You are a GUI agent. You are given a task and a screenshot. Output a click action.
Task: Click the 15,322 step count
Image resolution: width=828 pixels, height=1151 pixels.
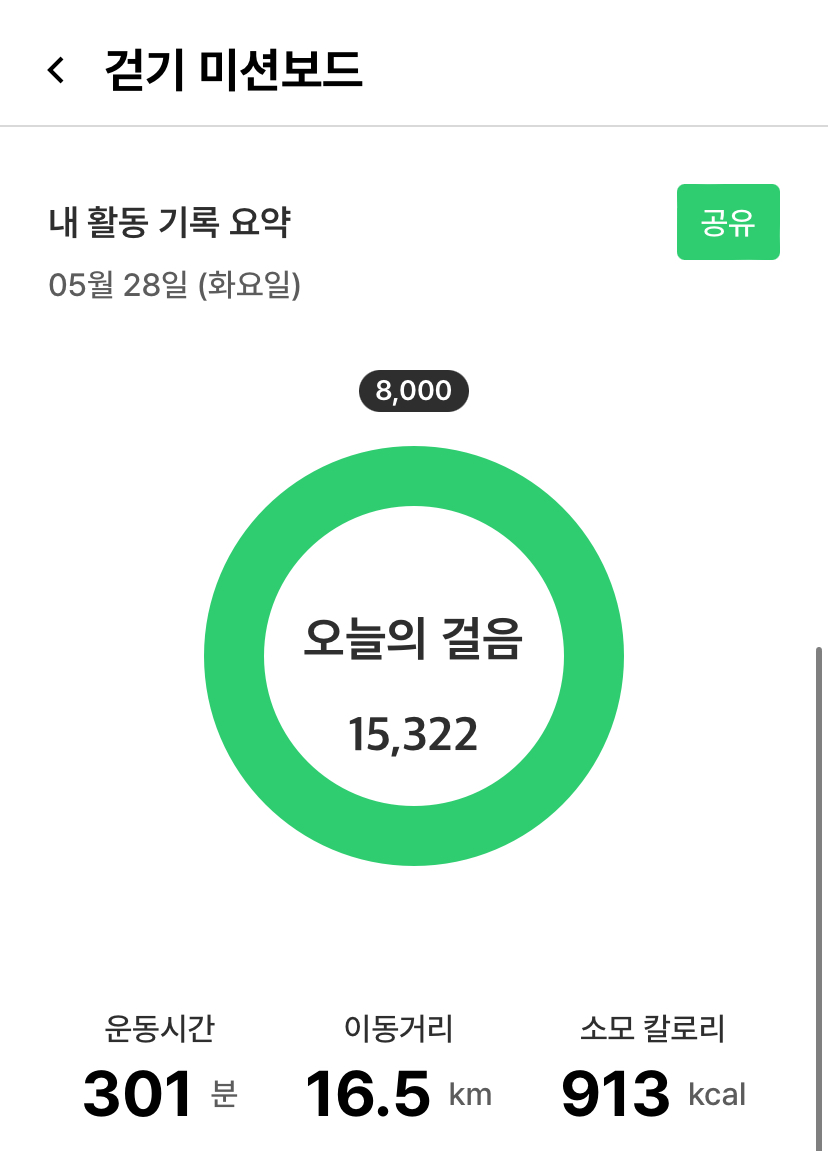pos(413,734)
